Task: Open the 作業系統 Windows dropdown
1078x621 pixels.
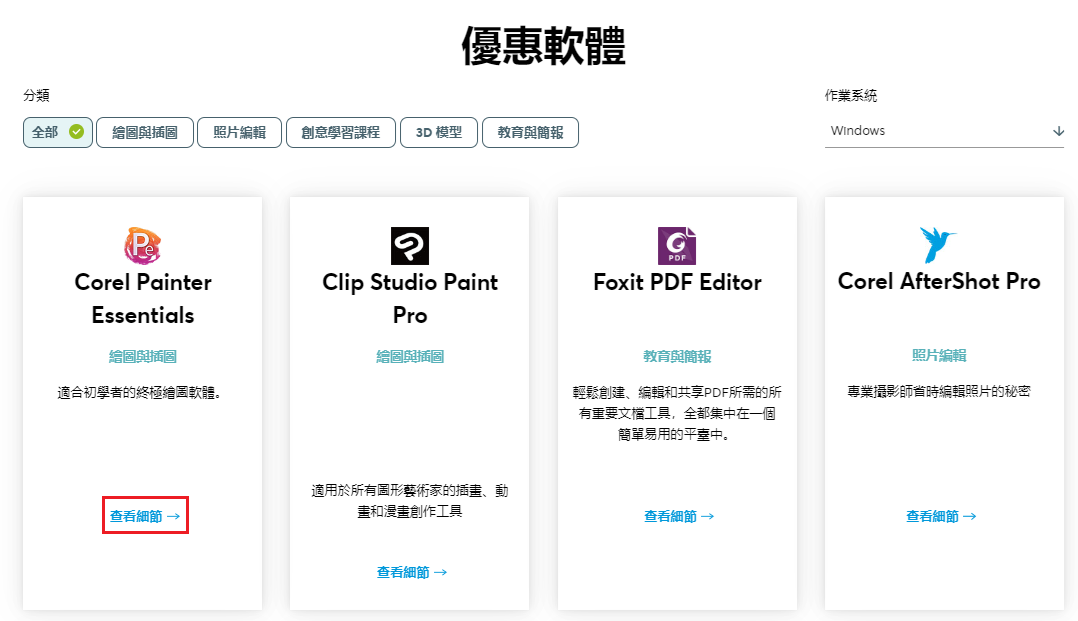Action: point(945,131)
